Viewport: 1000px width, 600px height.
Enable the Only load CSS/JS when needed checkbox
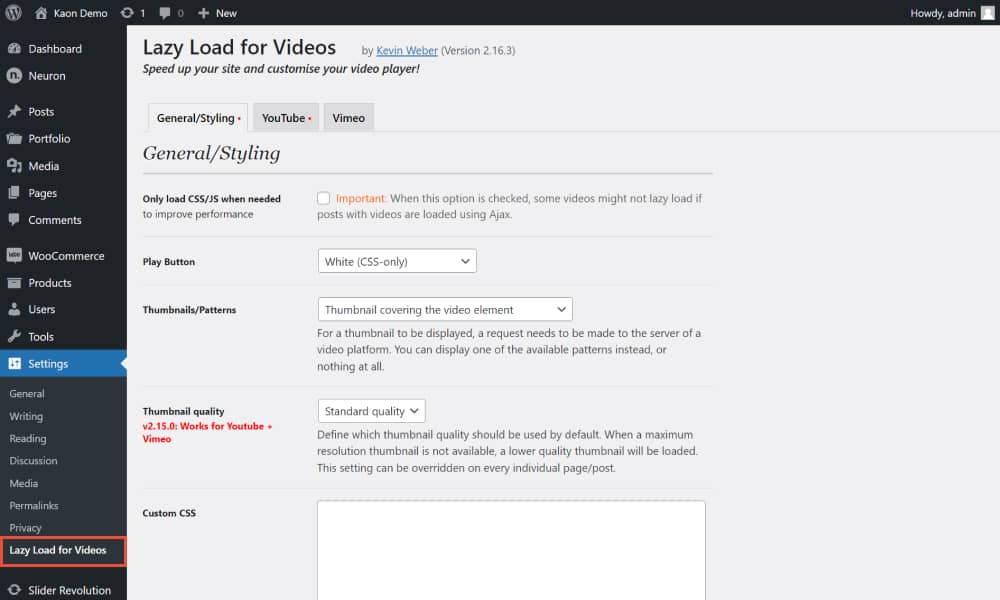coord(323,198)
